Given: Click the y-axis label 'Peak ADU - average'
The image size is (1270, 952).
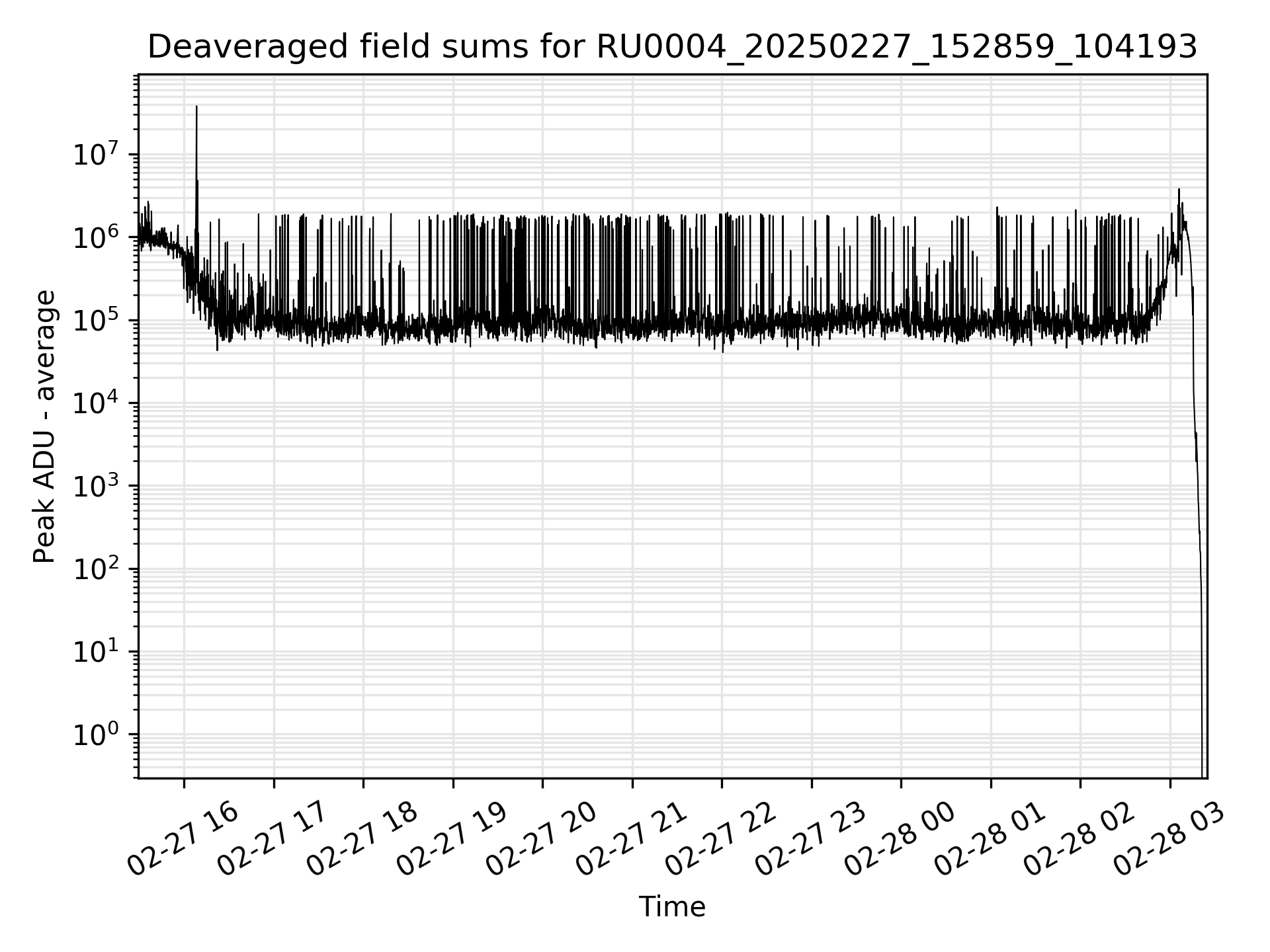Looking at the screenshot, I should (x=44, y=426).
